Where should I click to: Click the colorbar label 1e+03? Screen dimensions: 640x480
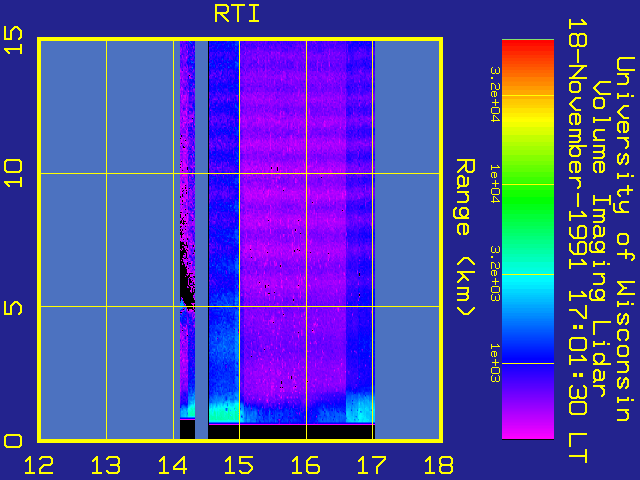tap(494, 363)
